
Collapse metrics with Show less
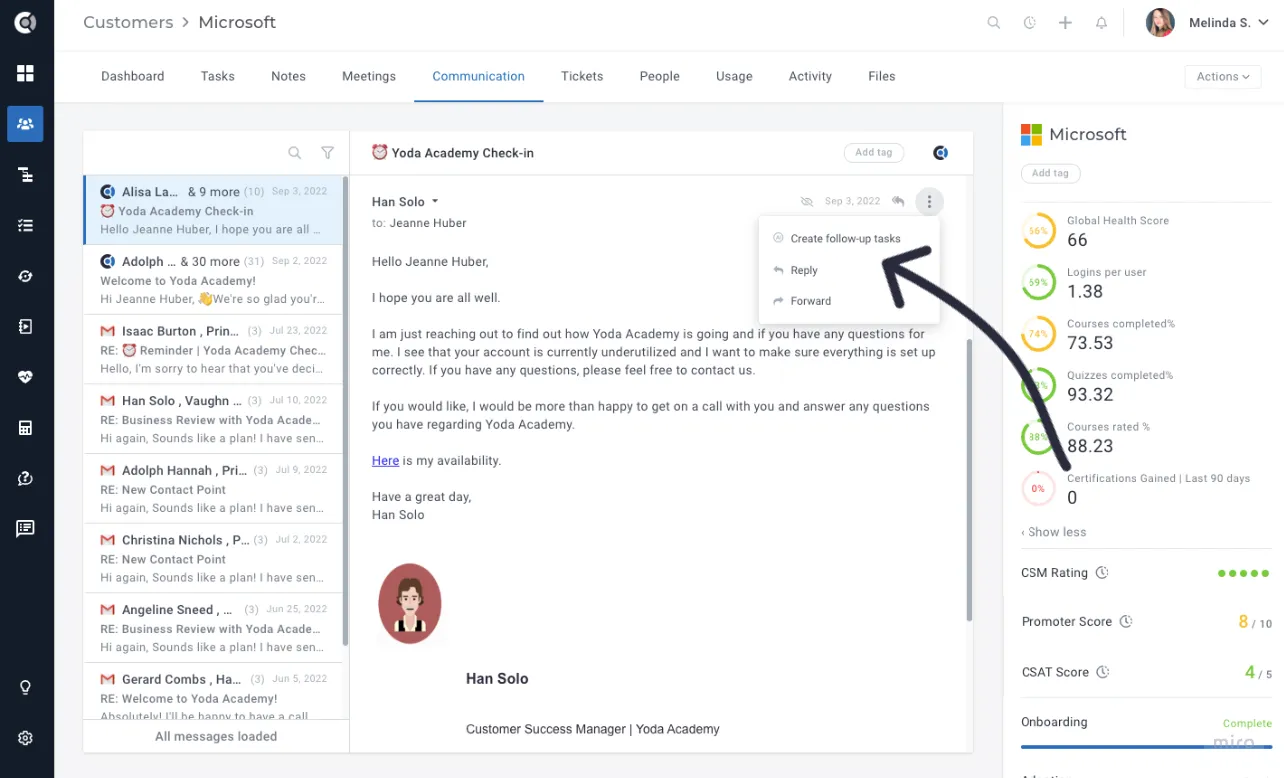pyautogui.click(x=1053, y=532)
